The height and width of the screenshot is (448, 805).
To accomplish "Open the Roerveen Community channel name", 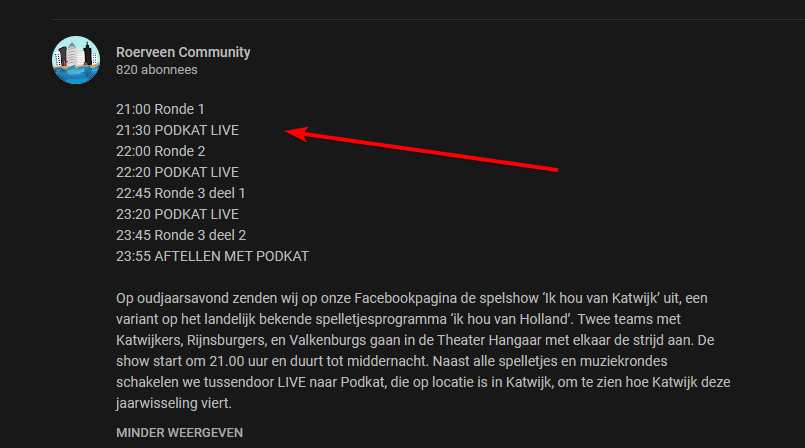I will pos(183,52).
